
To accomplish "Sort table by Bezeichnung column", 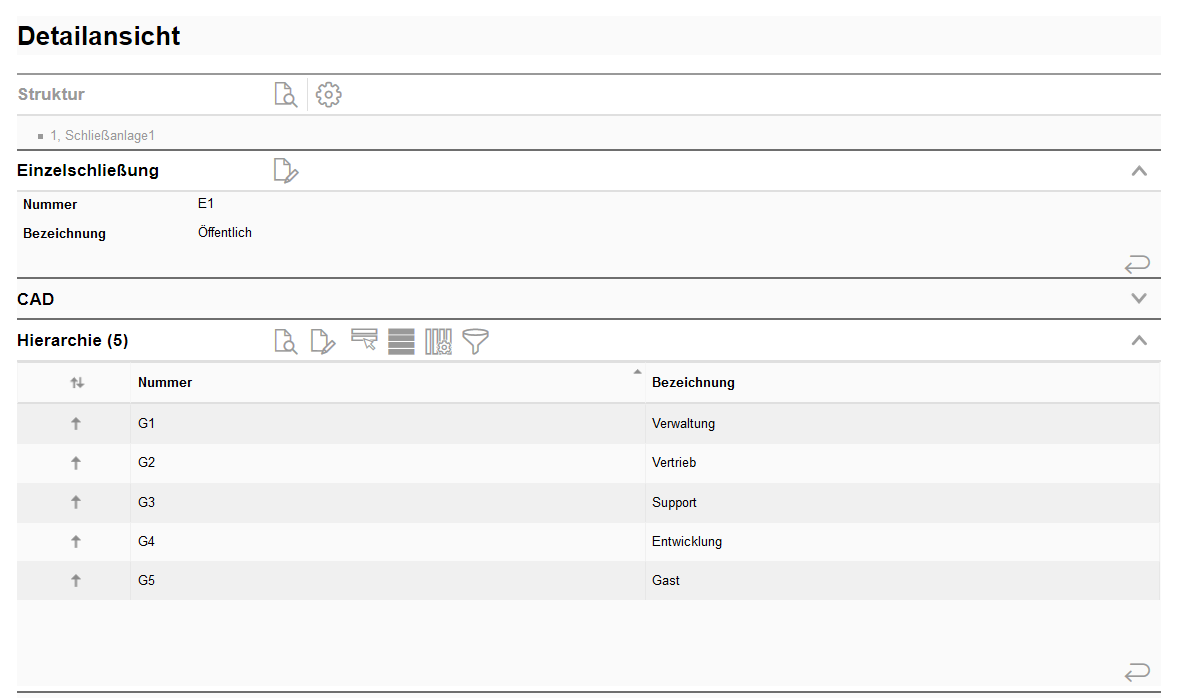I will click(x=693, y=382).
